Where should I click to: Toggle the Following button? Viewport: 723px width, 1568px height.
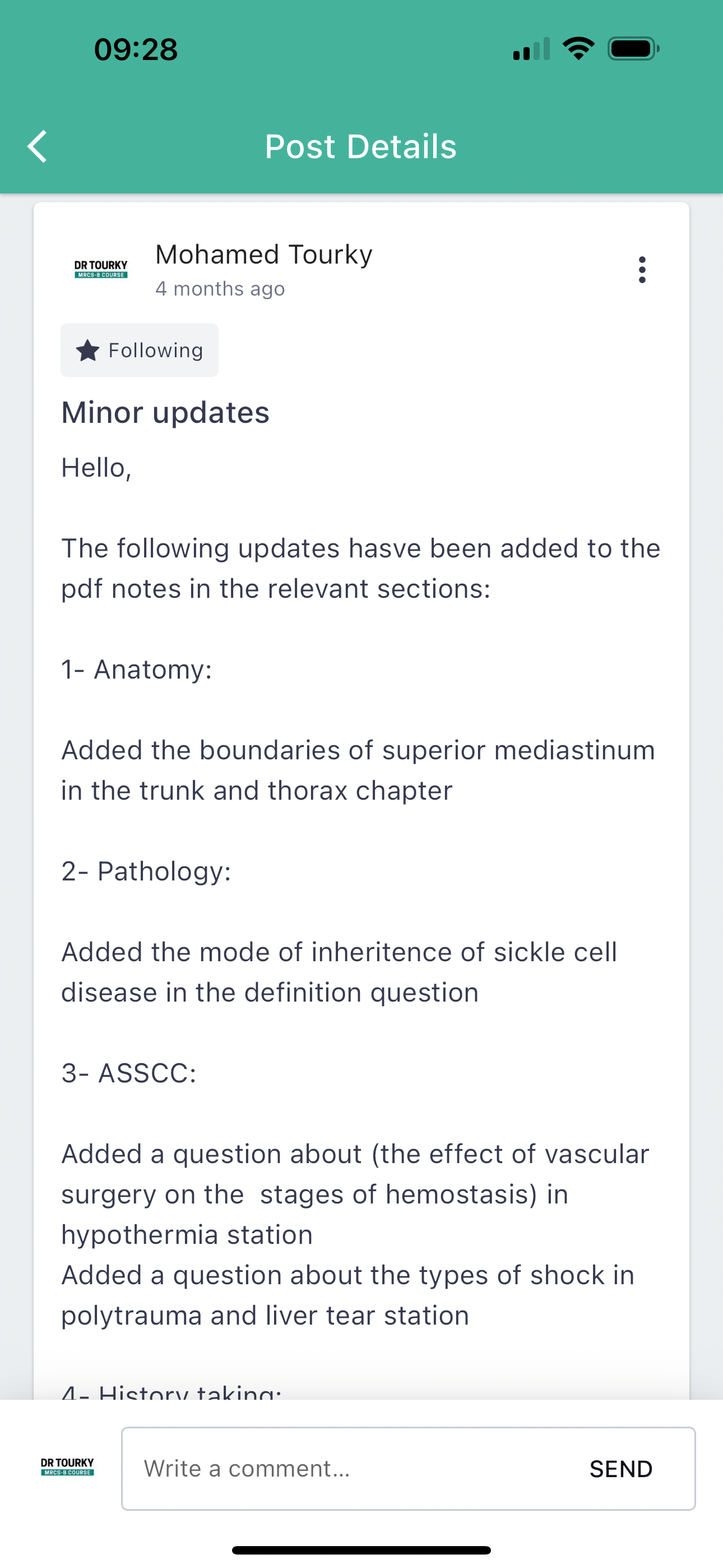click(x=140, y=350)
